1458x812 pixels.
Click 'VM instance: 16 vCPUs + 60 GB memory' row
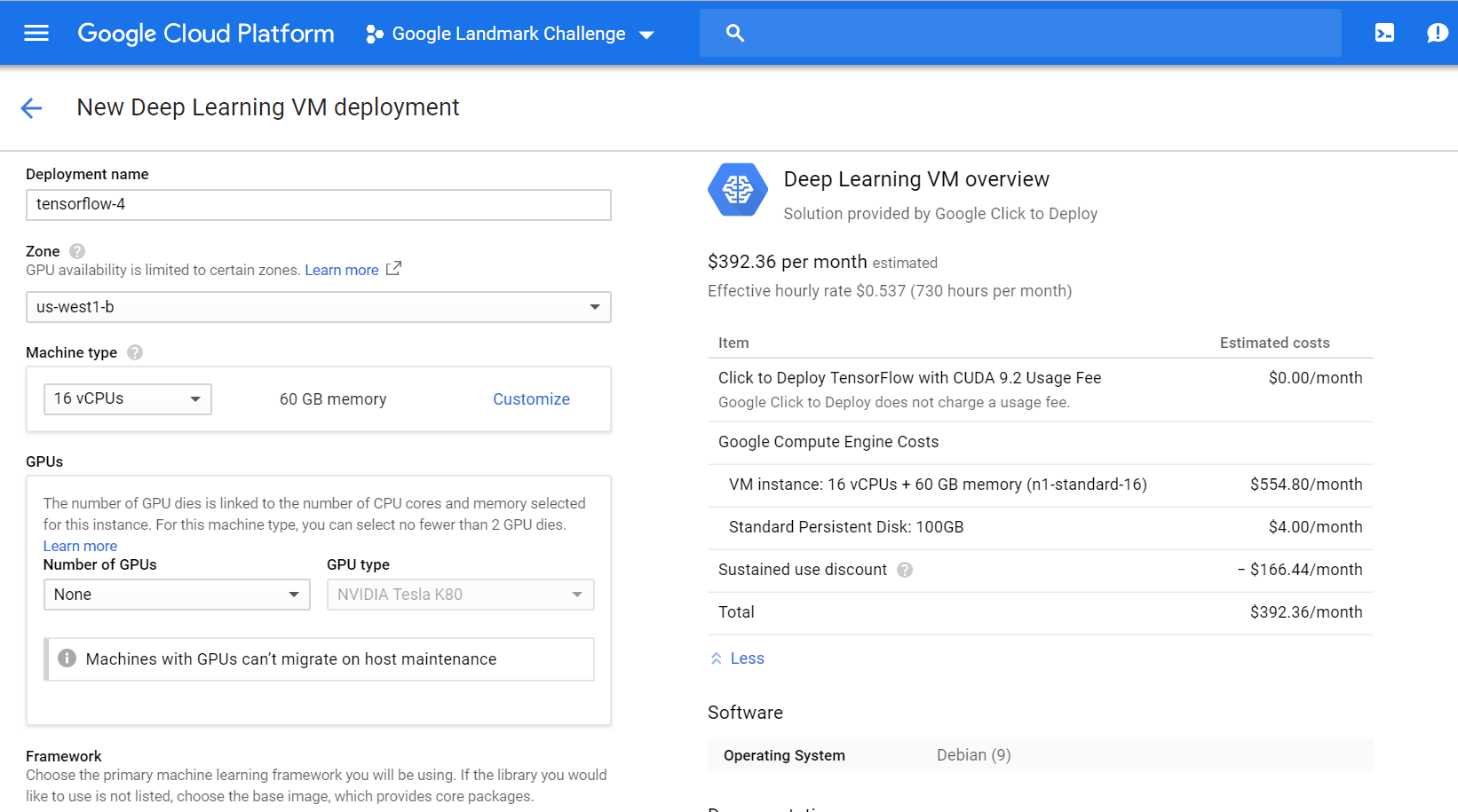point(1041,485)
